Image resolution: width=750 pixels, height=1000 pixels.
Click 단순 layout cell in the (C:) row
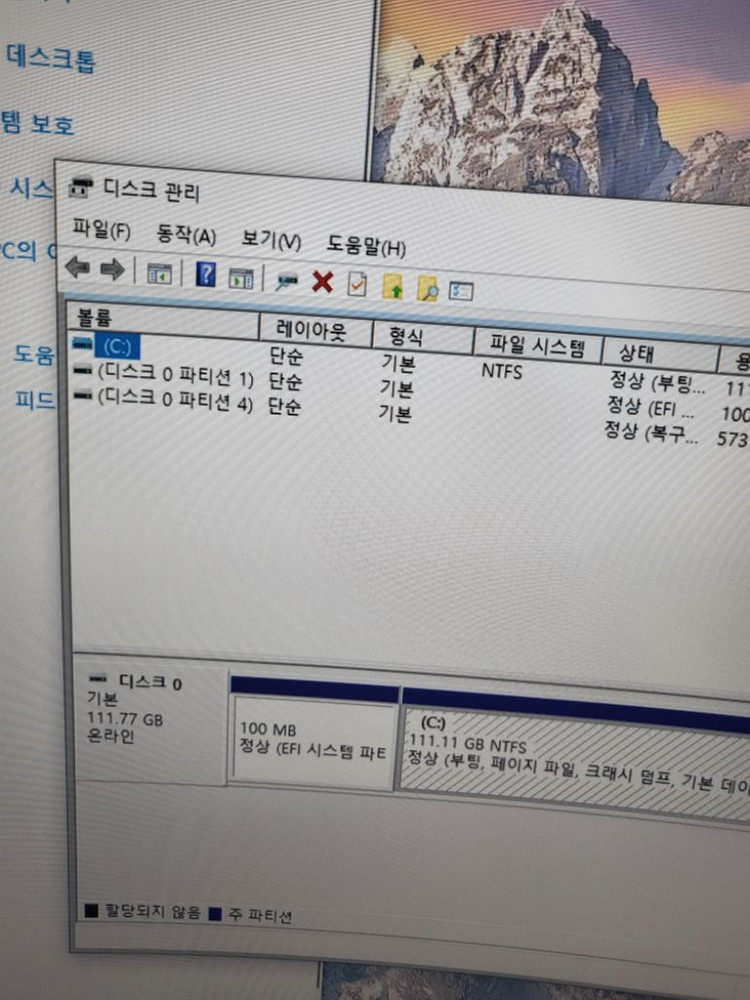tap(286, 355)
